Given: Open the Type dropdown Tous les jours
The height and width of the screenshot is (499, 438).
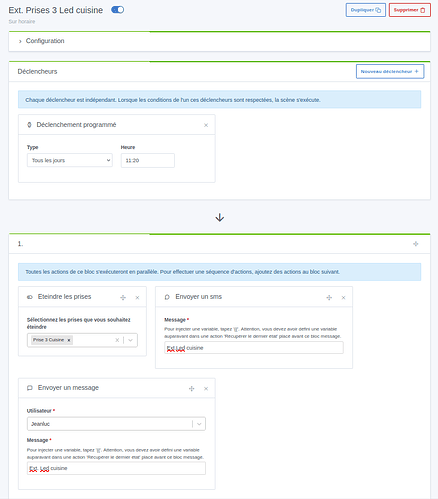Looking at the screenshot, I should click(x=70, y=160).
